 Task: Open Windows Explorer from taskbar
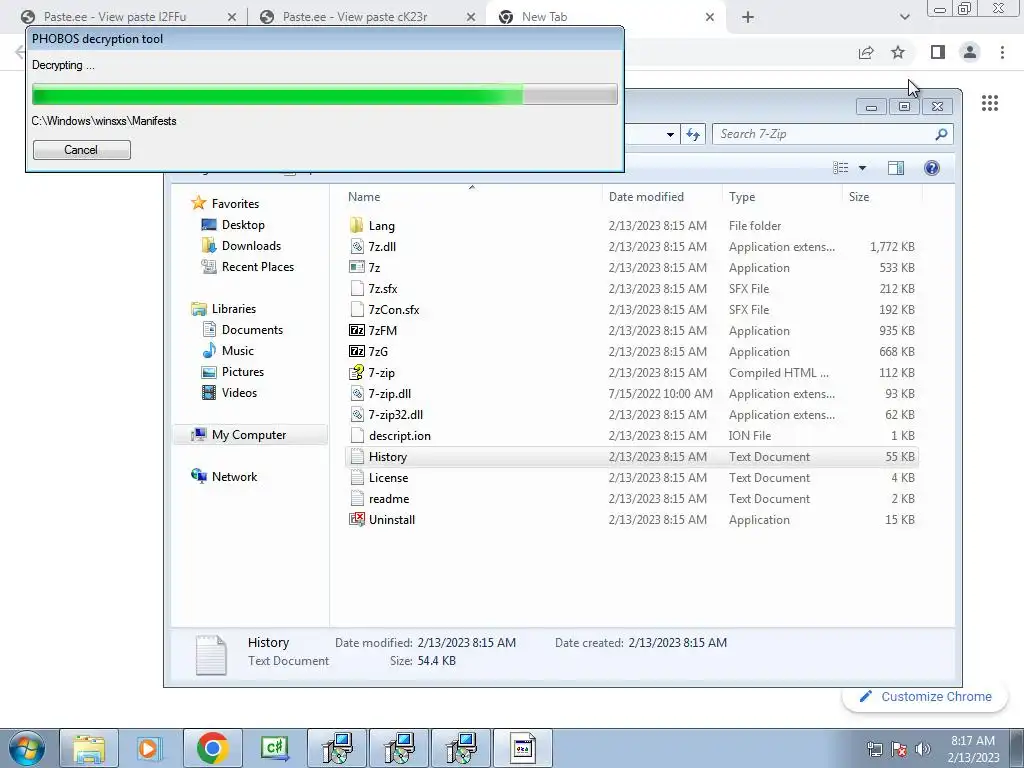point(89,748)
